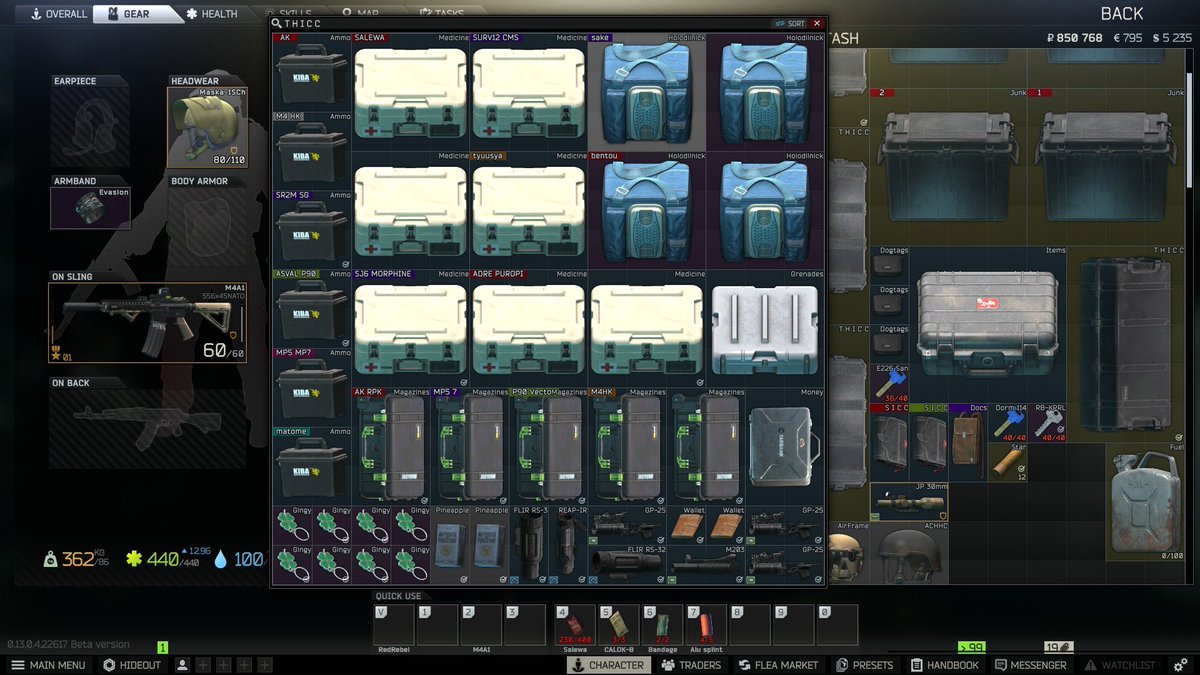Select the SJ6 MORPHINE medicine case
Image resolution: width=1200 pixels, height=675 pixels.
pos(411,328)
